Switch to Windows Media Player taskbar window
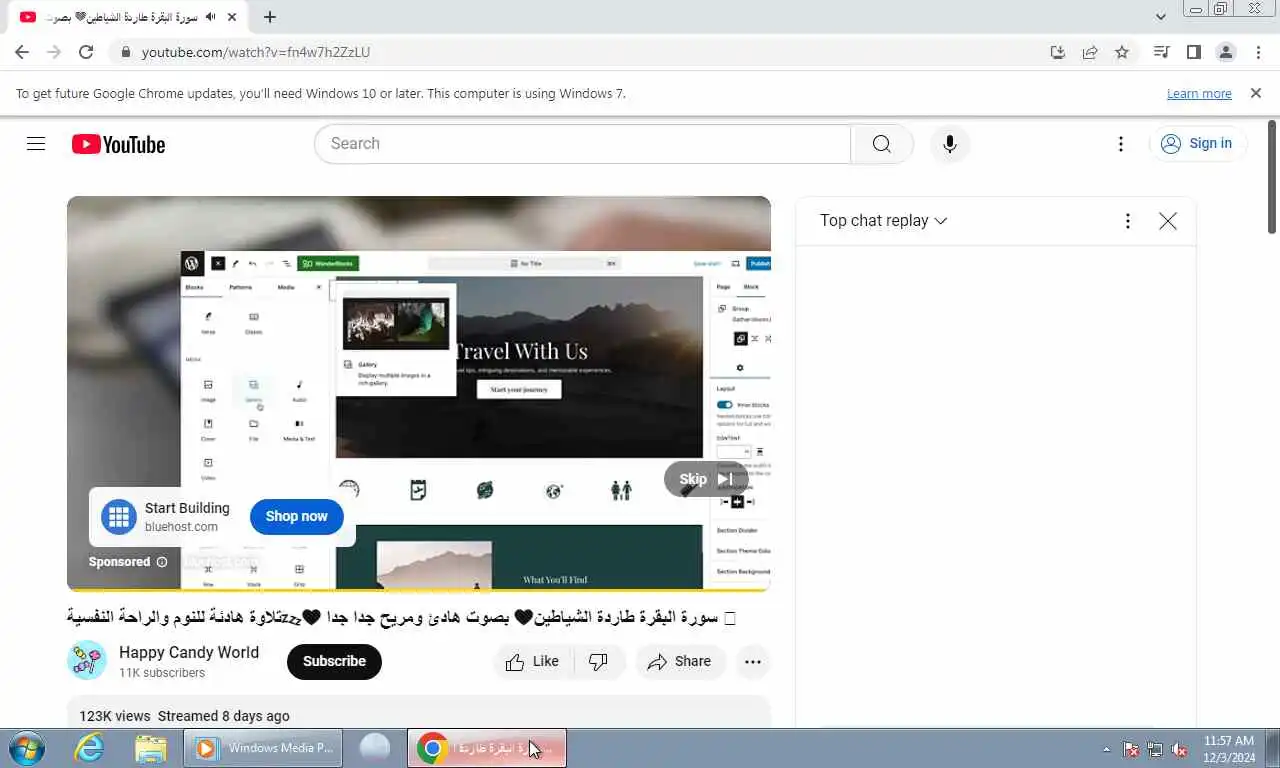 coord(263,748)
